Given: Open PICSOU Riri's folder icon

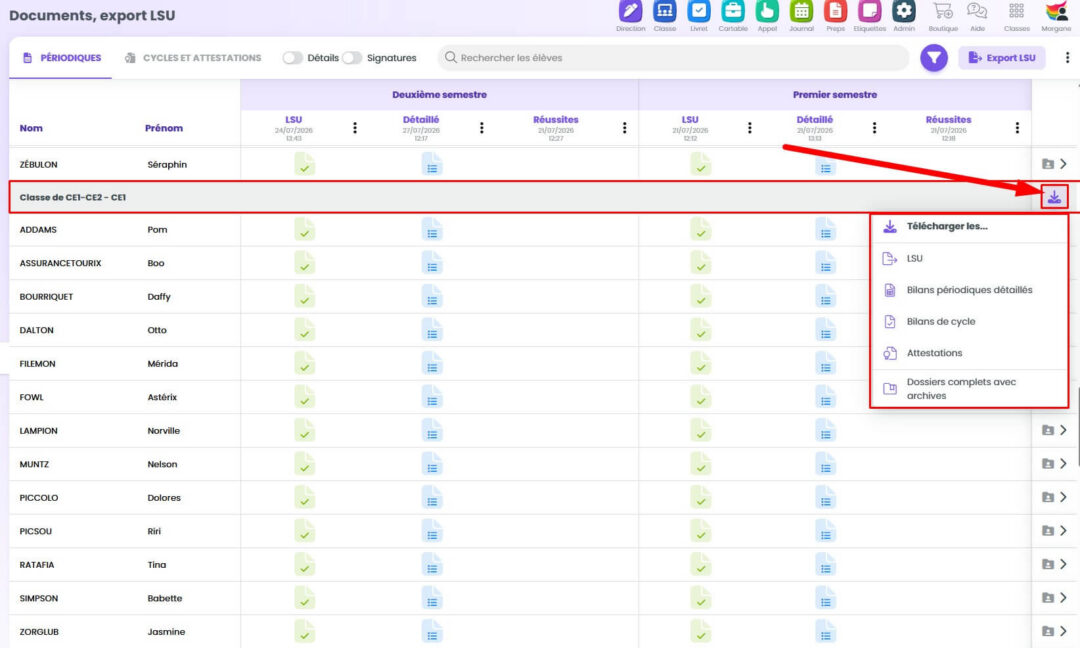Looking at the screenshot, I should pos(1048,531).
